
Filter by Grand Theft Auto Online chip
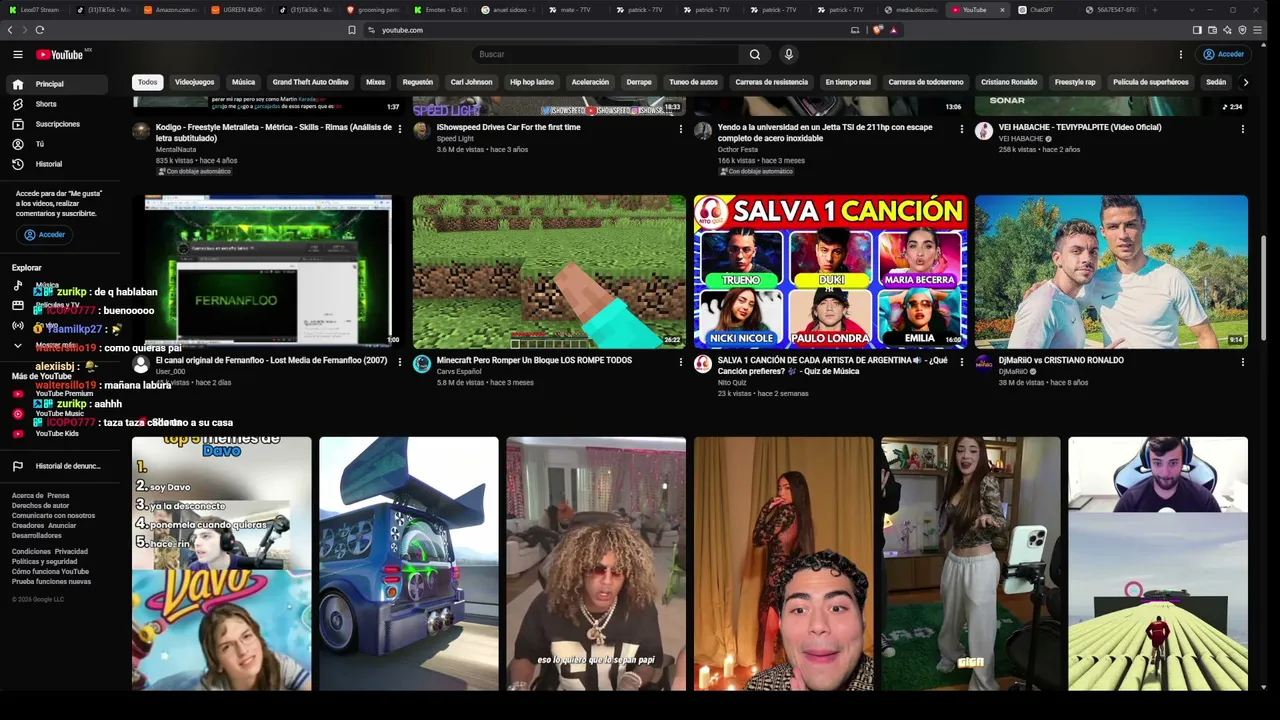[310, 82]
